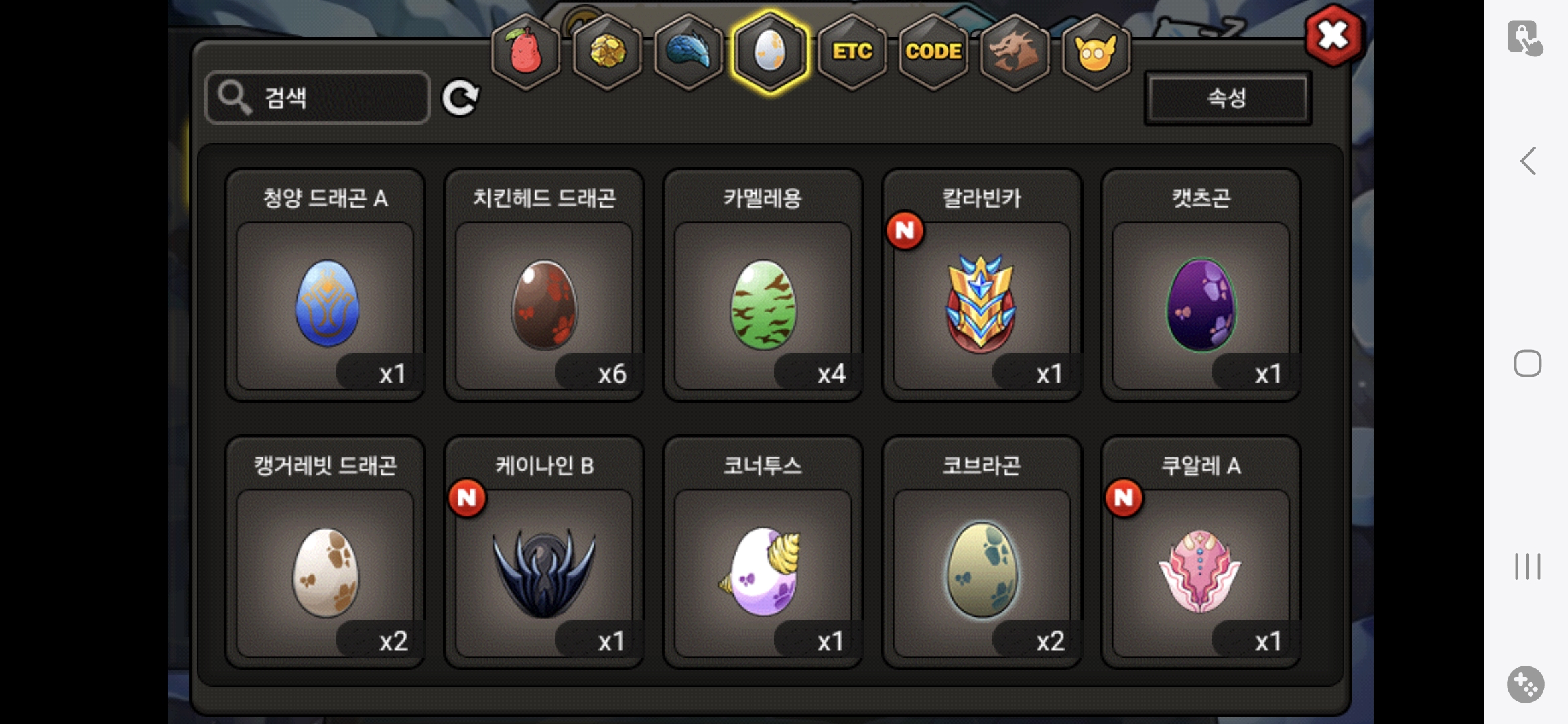Click the refresh arrow next to search
The height and width of the screenshot is (724, 1568).
tap(460, 98)
